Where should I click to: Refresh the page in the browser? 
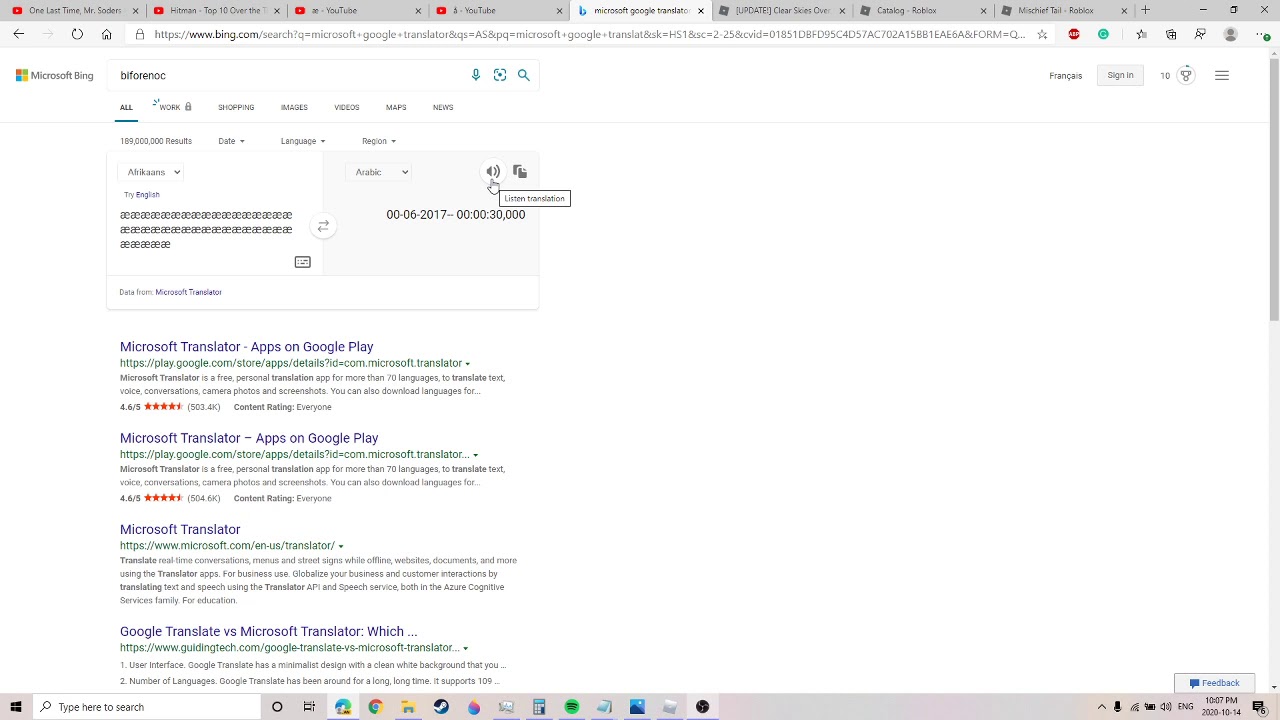tap(77, 34)
